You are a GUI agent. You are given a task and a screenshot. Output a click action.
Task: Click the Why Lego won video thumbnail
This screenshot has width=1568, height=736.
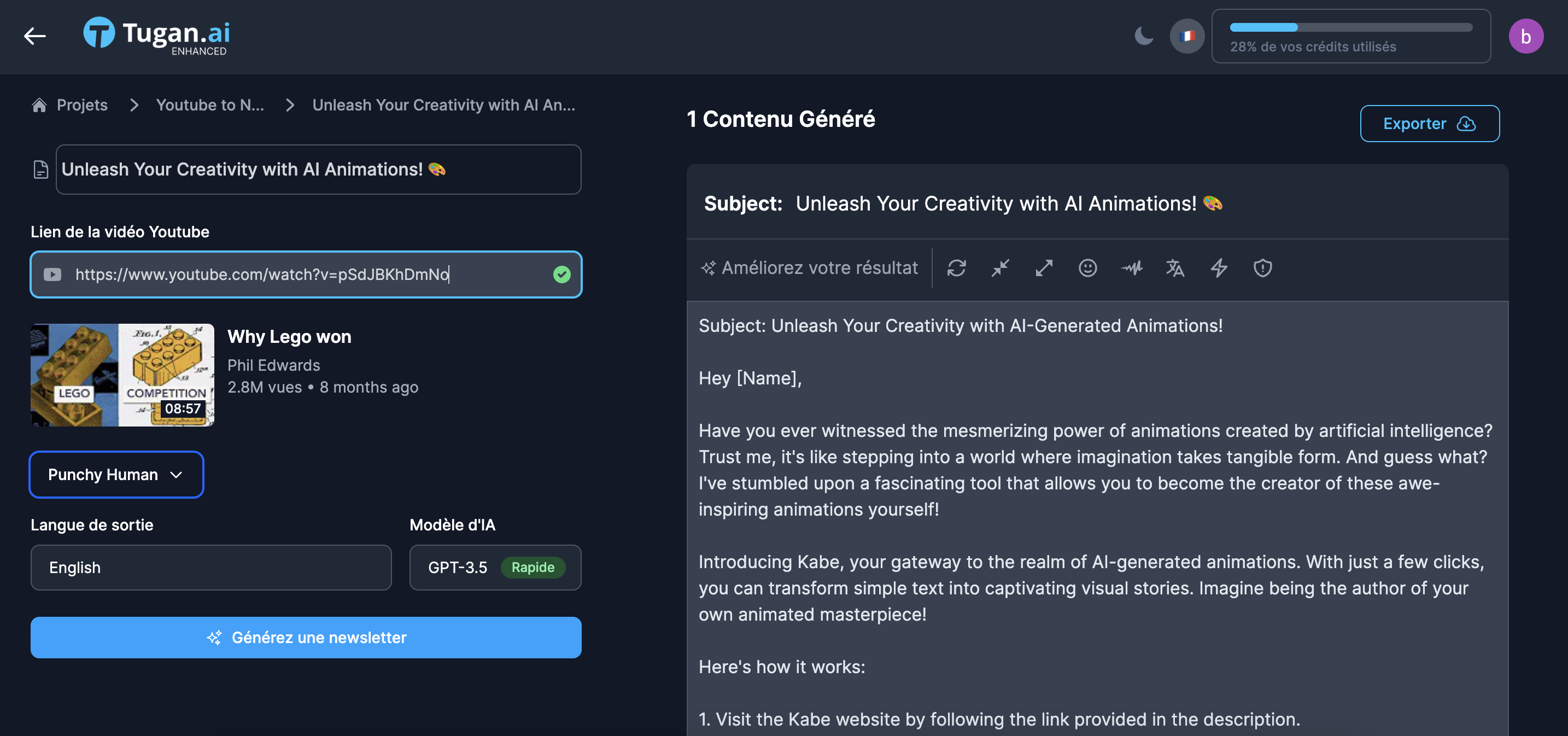[122, 375]
